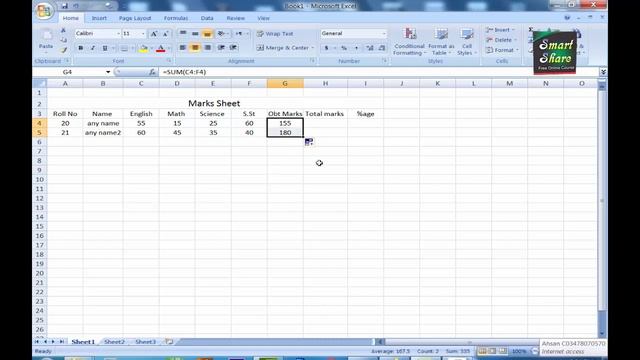The width and height of the screenshot is (640, 360).
Task: Apply the cell Borders button
Action: point(124,48)
